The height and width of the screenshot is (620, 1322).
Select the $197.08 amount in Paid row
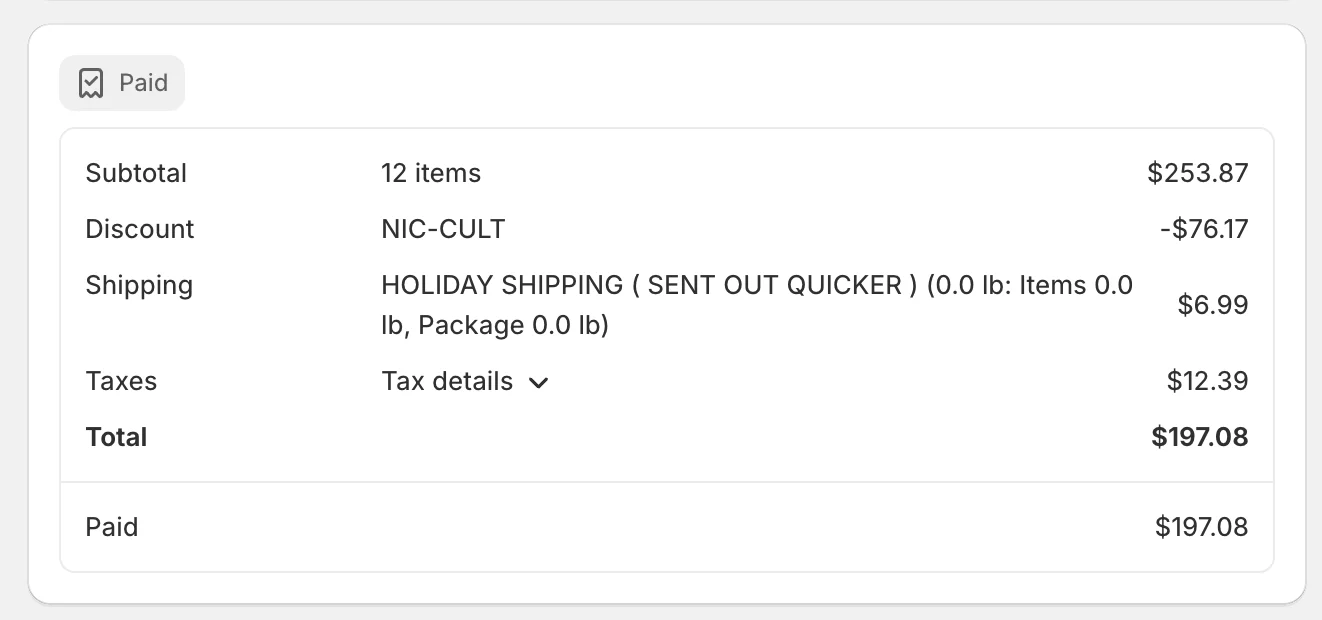click(1201, 527)
